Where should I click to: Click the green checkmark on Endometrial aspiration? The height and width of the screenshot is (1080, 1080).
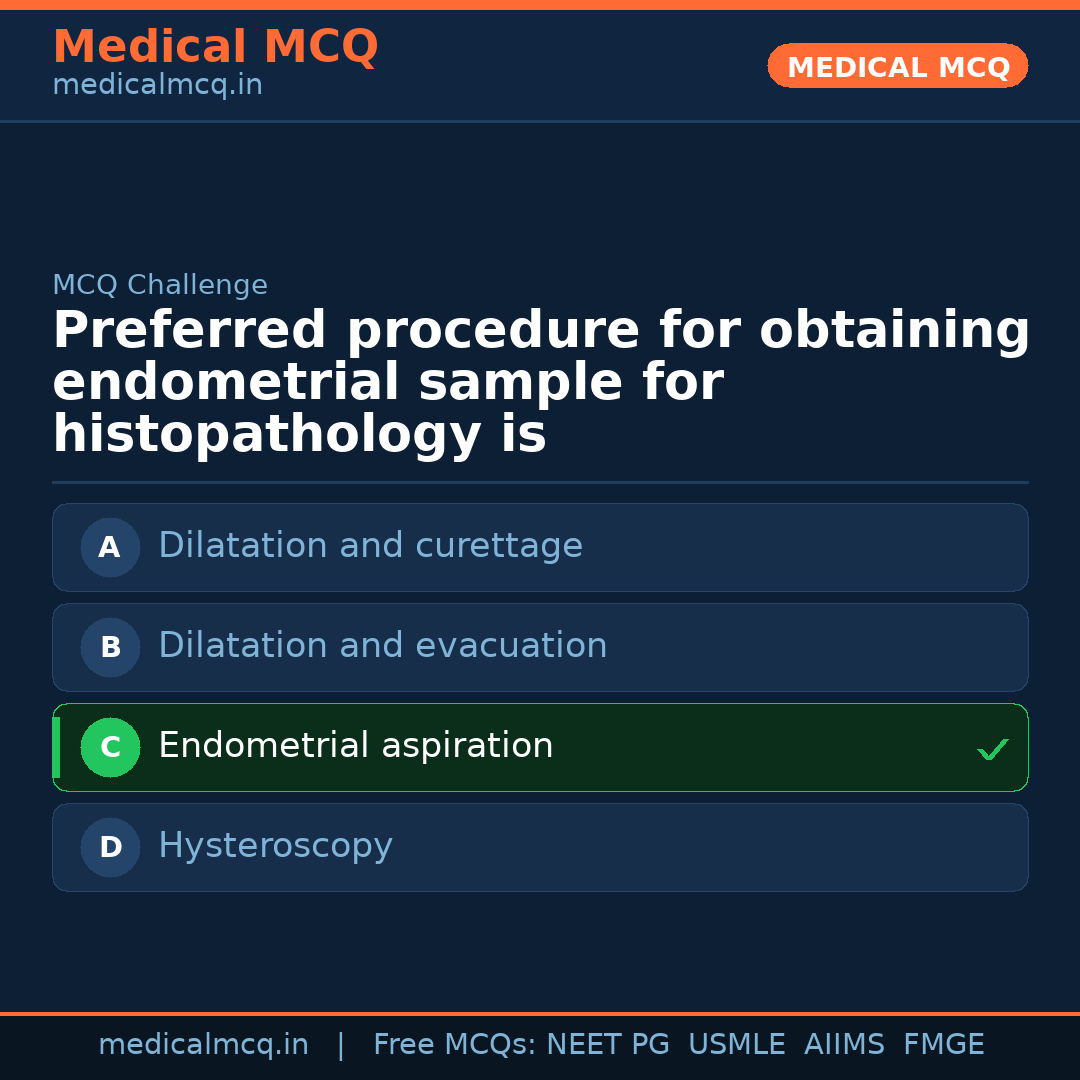[x=992, y=749]
